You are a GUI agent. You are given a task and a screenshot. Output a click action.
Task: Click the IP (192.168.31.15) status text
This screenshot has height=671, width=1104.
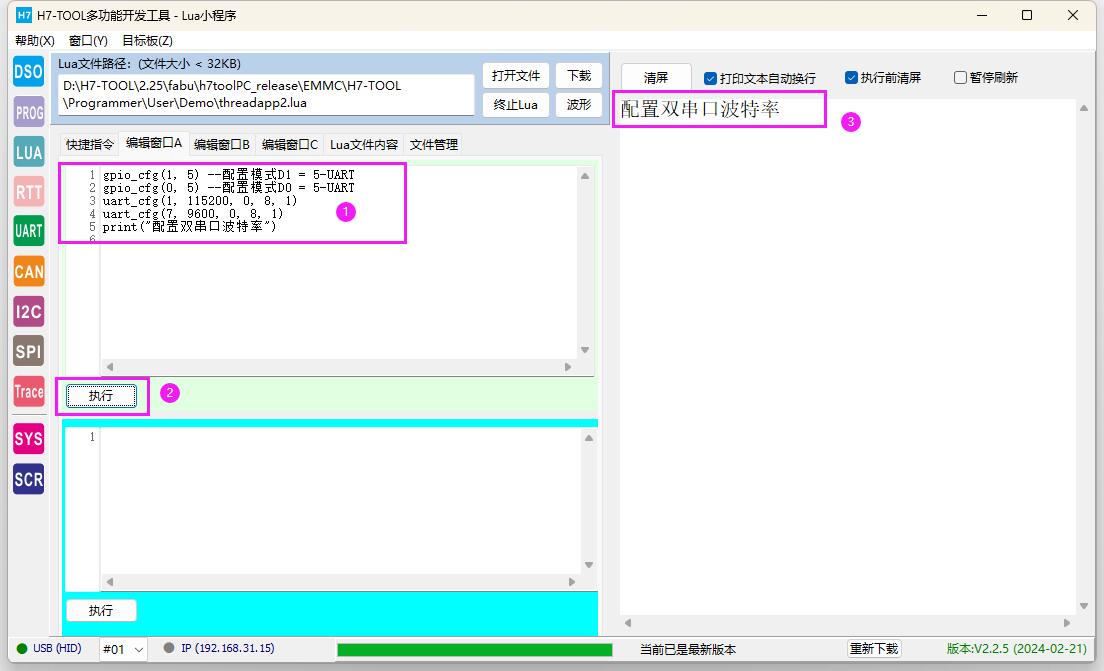click(227, 648)
